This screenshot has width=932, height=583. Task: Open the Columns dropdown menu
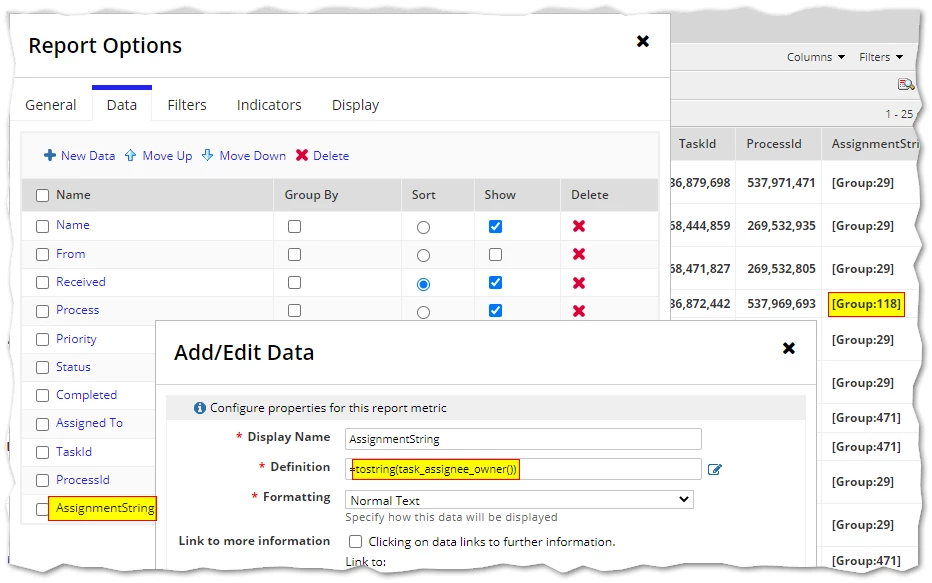[816, 57]
